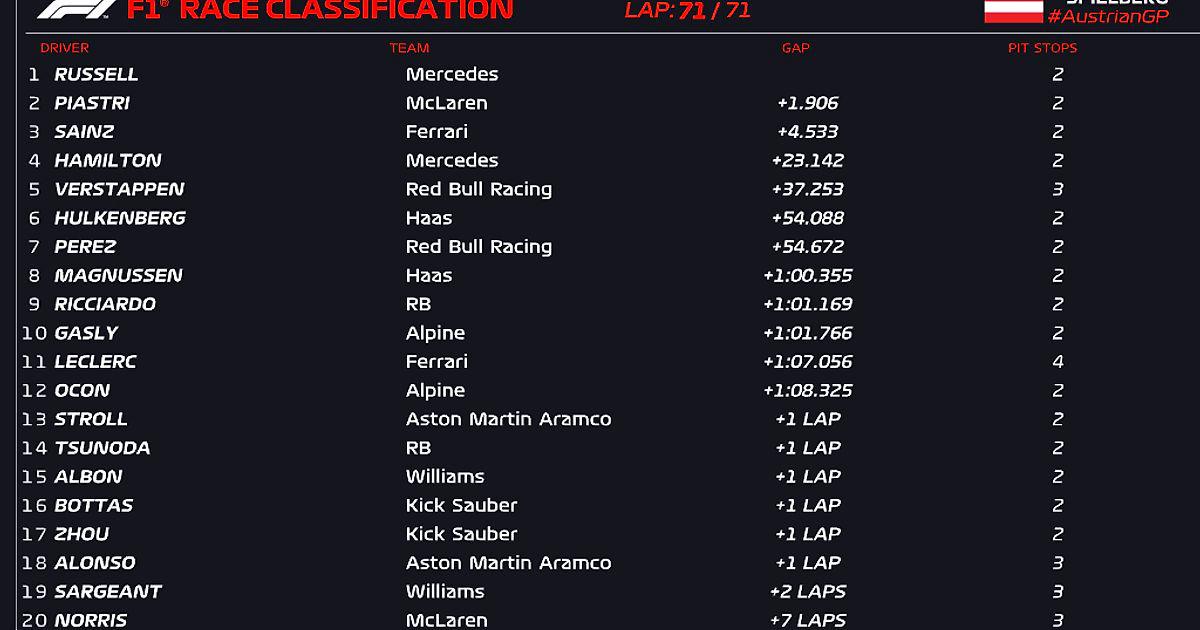Click the HULKENBERG driver name

[120, 218]
